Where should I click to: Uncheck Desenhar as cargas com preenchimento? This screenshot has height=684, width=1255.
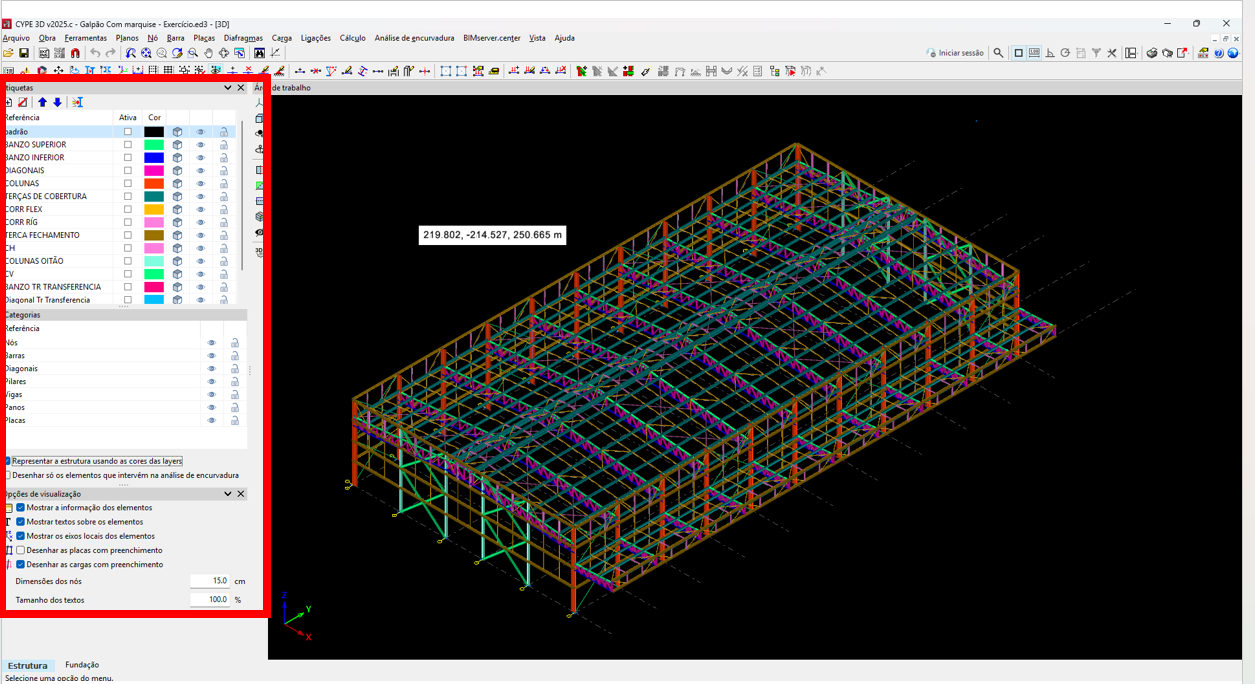[20, 564]
